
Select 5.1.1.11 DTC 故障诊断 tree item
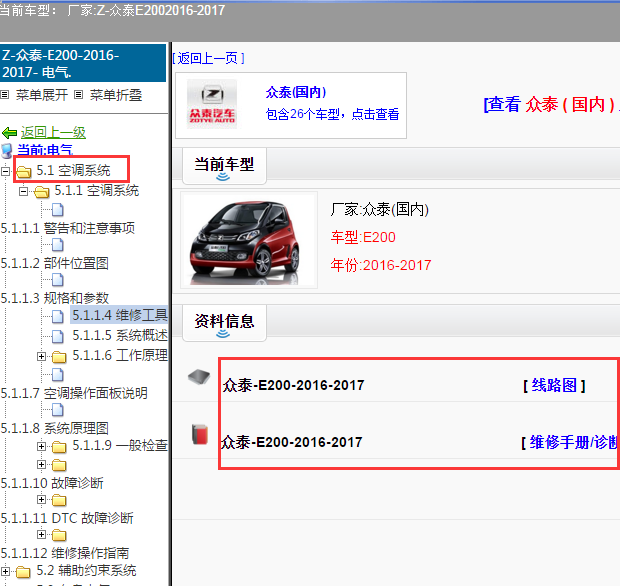point(67,518)
